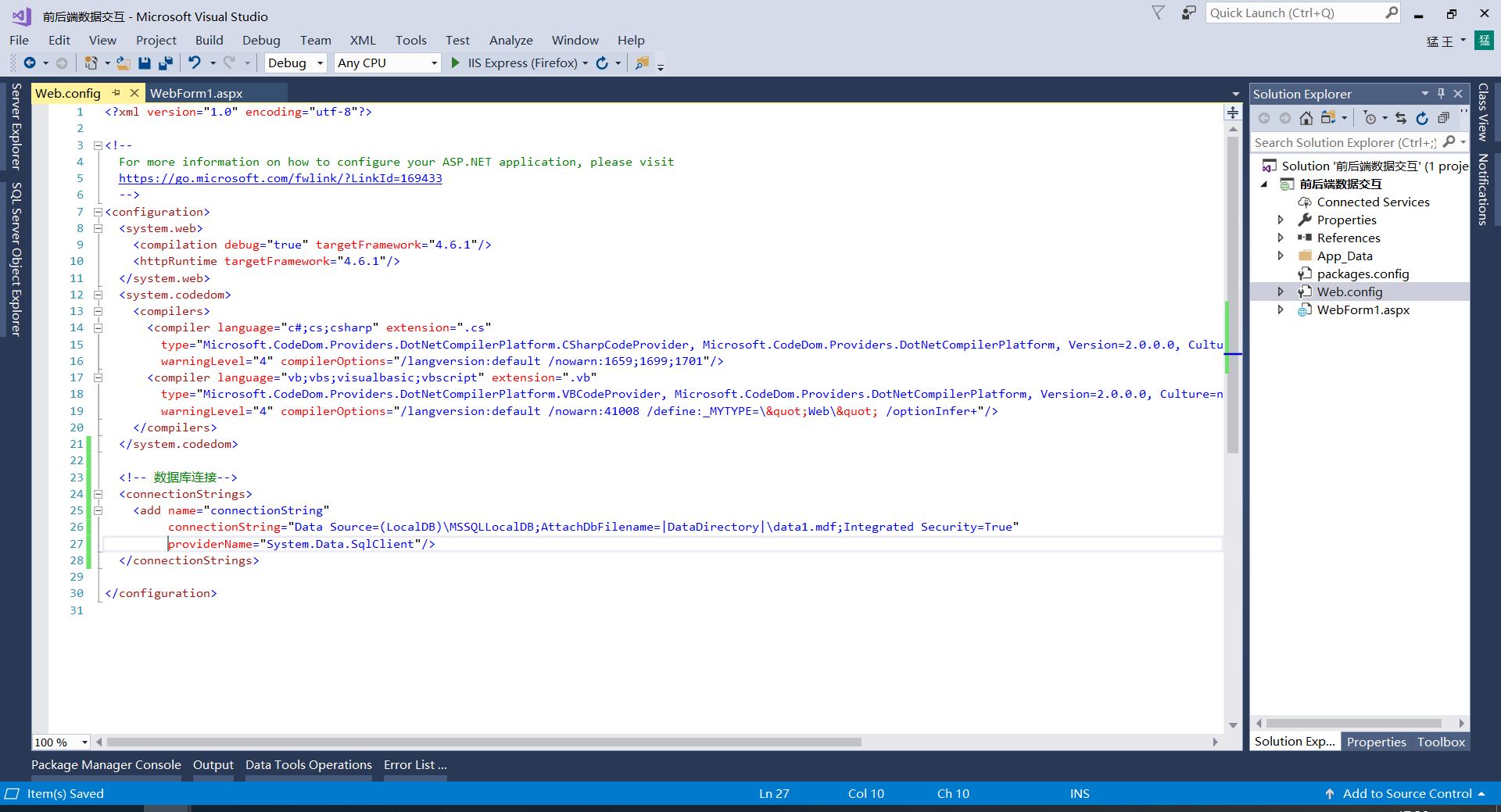Click Sync with Active Document icon
Viewport: 1501px width, 812px height.
tap(1401, 118)
